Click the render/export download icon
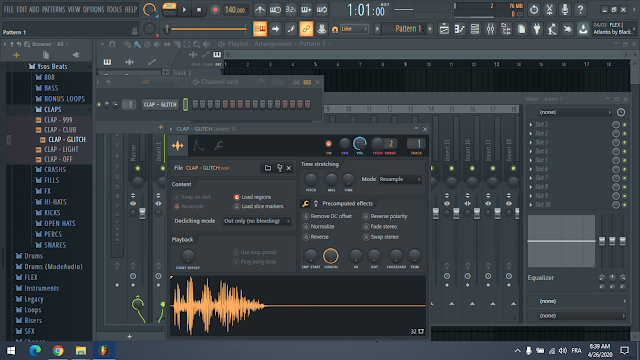The height and width of the screenshot is (360, 640). [x=583, y=29]
